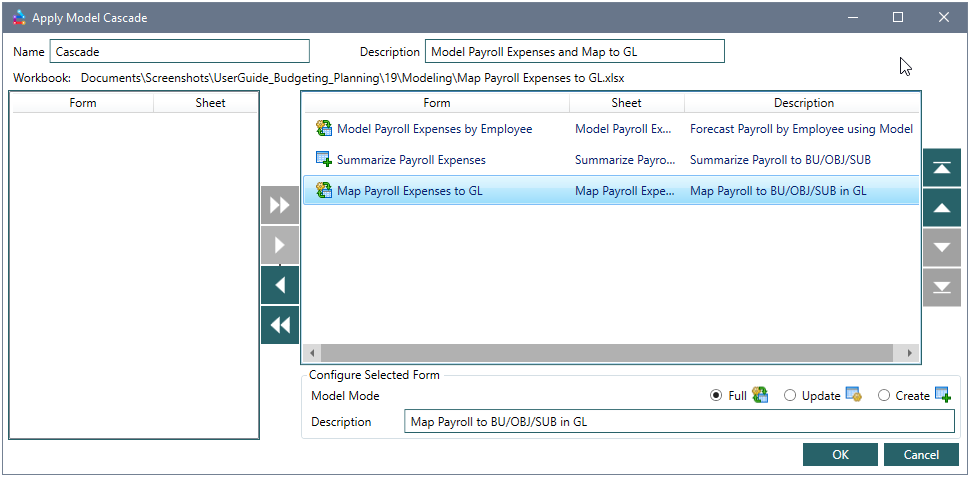970x477 pixels.
Task: Move selected form down one position
Action: [941, 247]
